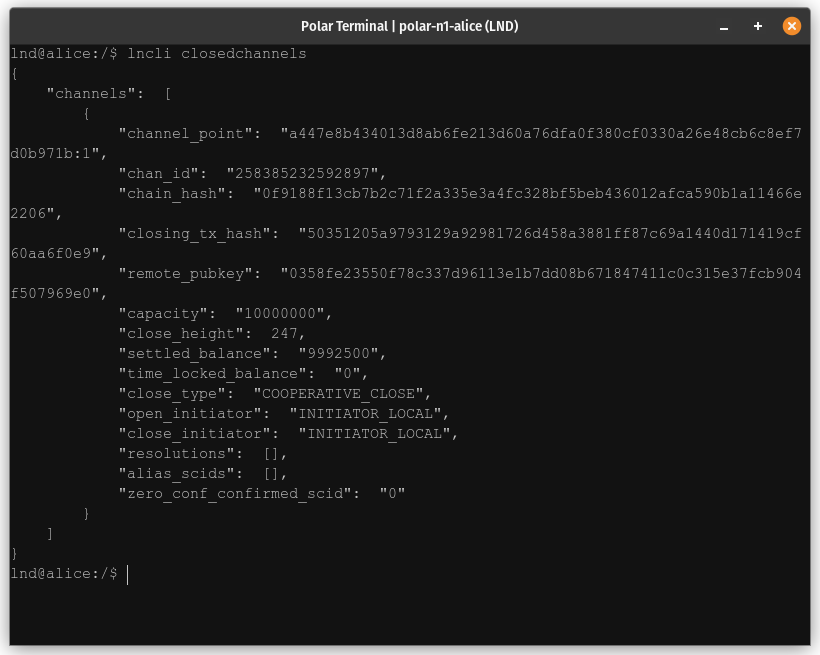Viewport: 820px width, 655px height.
Task: Click the Polar Terminal window title
Action: tap(410, 26)
